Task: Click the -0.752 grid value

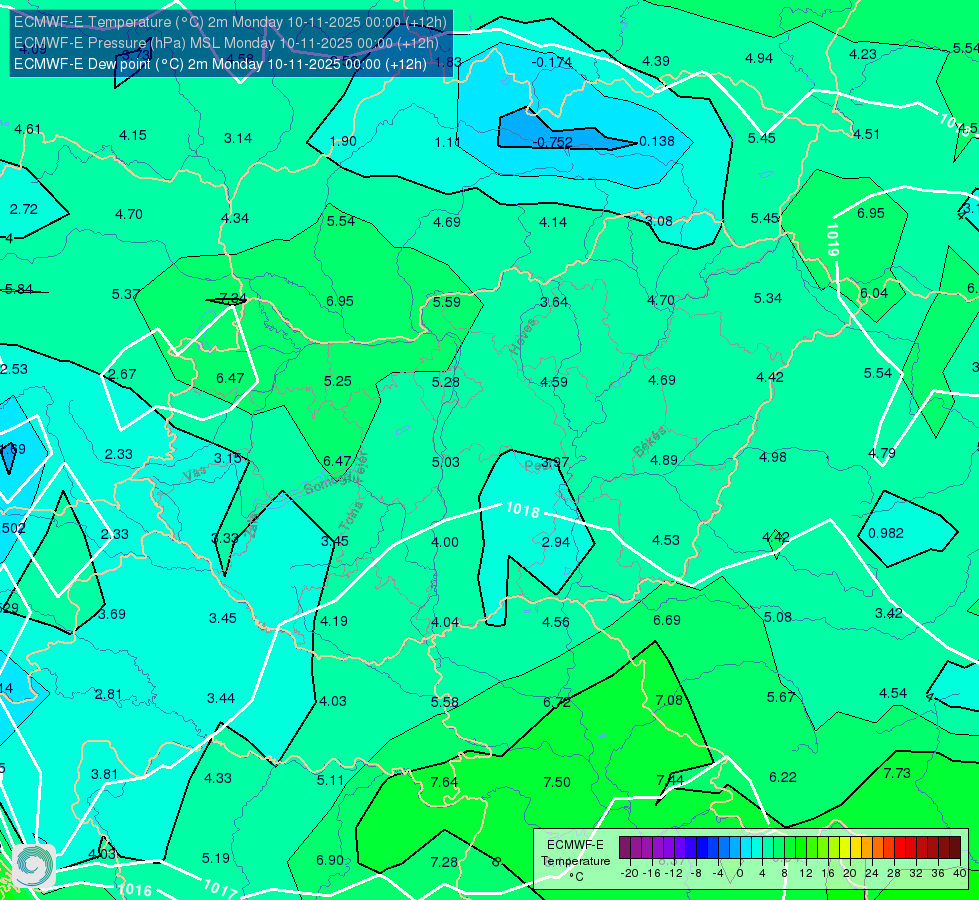Action: [x=553, y=142]
